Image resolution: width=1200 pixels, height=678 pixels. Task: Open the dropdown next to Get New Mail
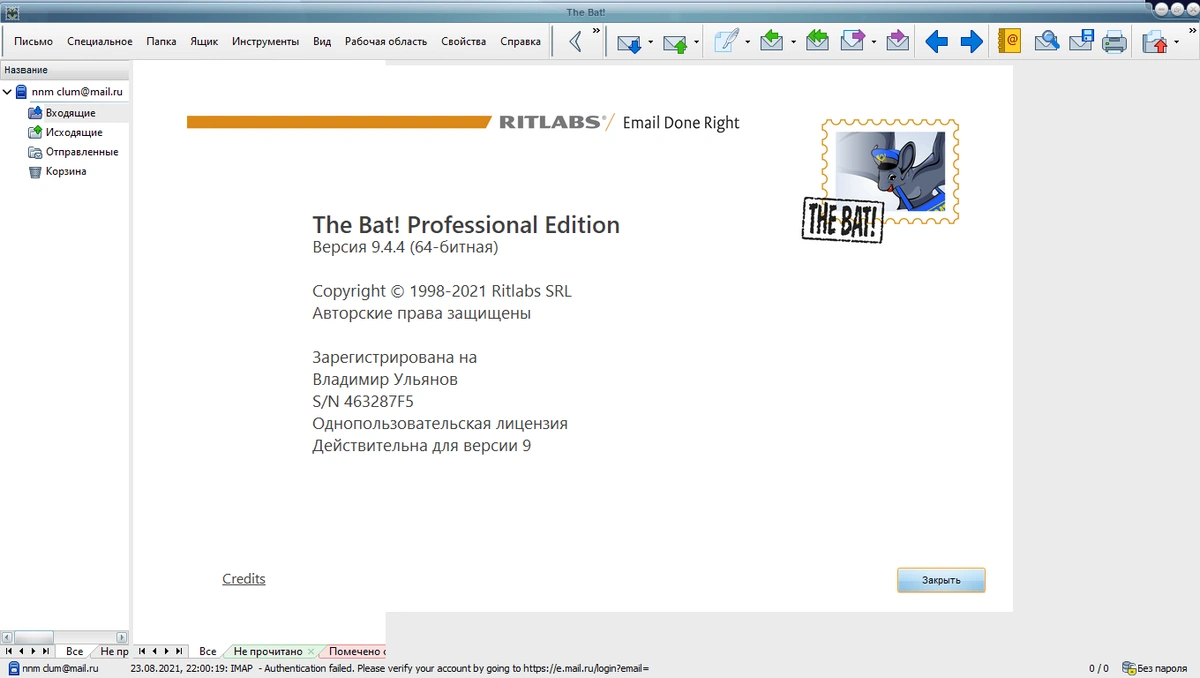click(651, 42)
